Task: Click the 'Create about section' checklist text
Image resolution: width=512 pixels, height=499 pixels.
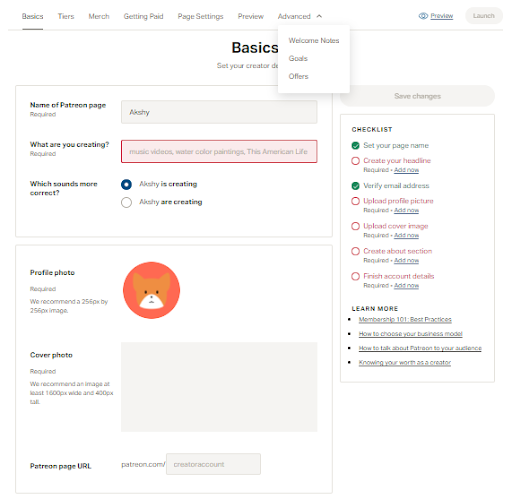Action: pos(398,251)
